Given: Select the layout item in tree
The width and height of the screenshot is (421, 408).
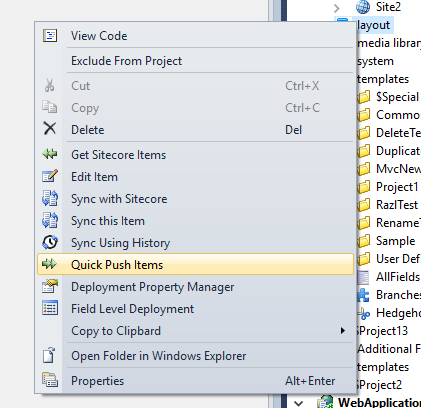Looking at the screenshot, I should pyautogui.click(x=373, y=25).
